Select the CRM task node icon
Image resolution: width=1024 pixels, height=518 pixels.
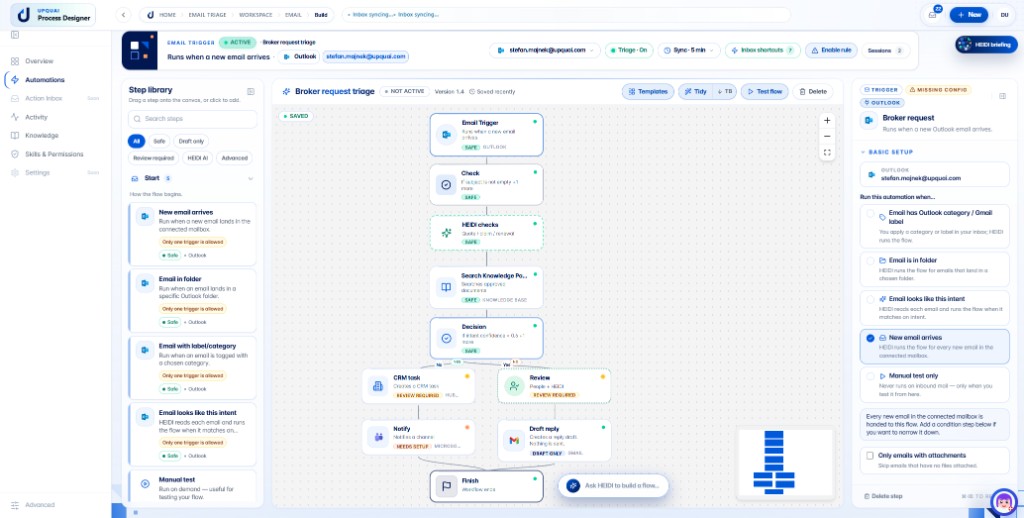pyautogui.click(x=378, y=386)
